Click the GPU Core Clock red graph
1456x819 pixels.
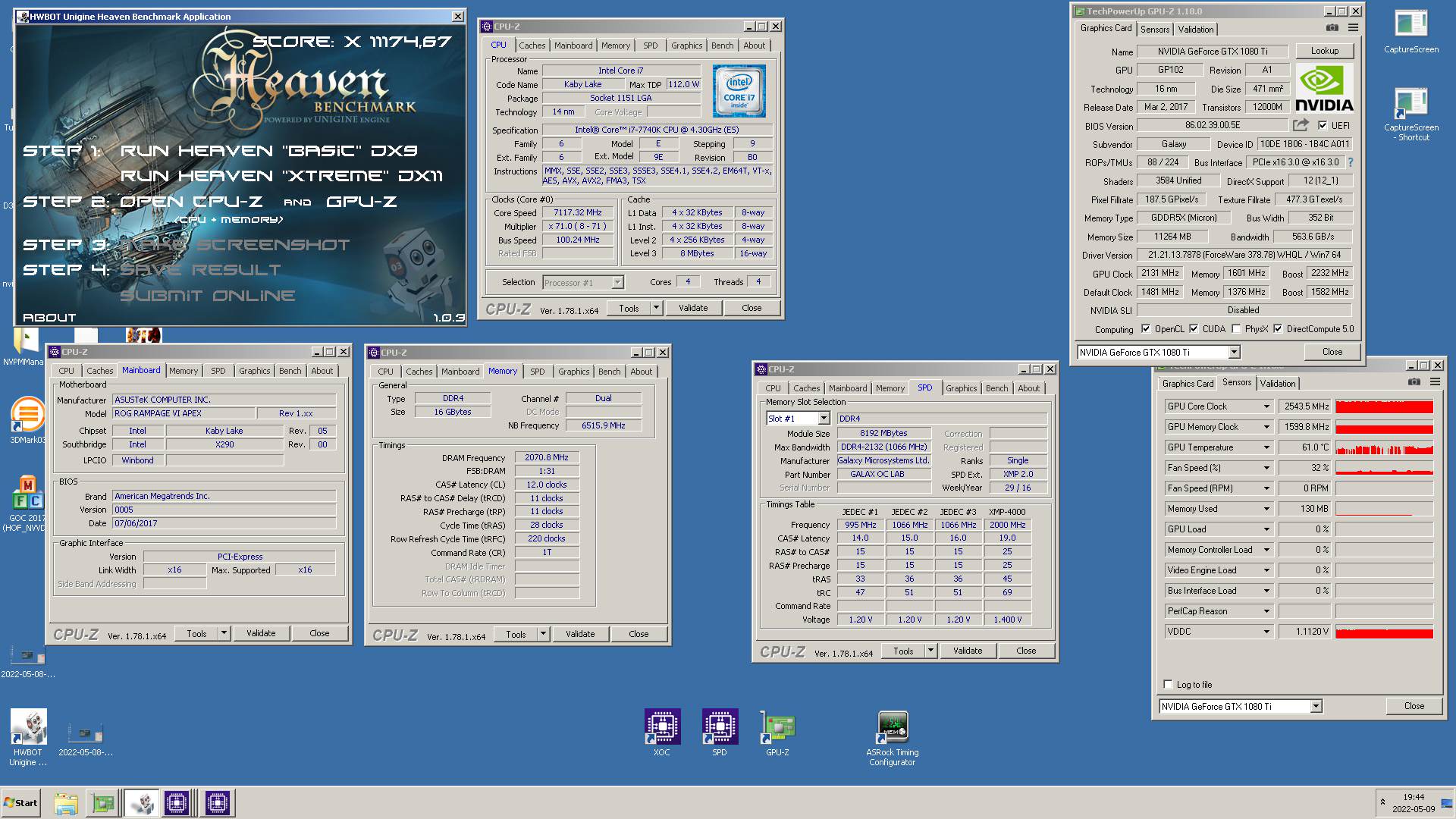pyautogui.click(x=1384, y=406)
